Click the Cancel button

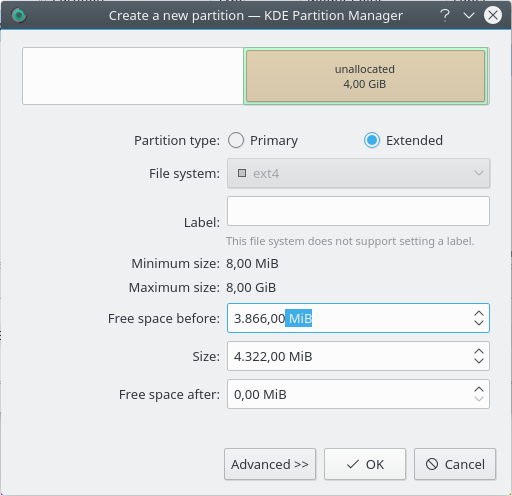[x=455, y=464]
